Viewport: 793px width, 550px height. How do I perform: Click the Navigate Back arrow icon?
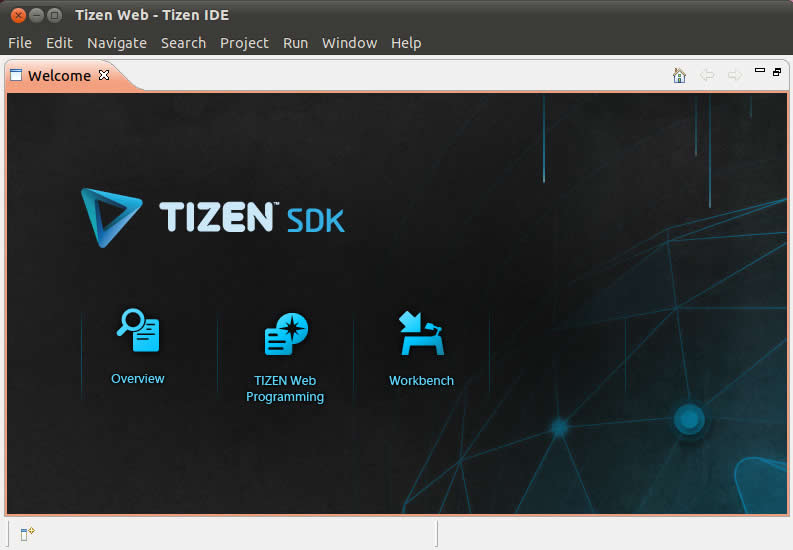[x=707, y=75]
